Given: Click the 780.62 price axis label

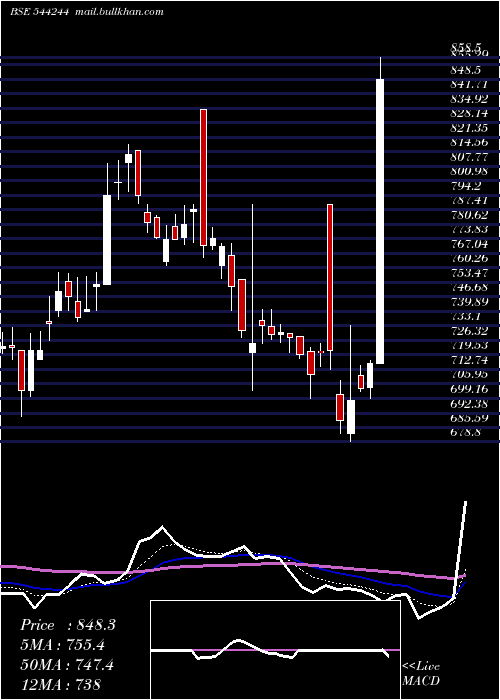Looking at the screenshot, I should coord(469,215).
